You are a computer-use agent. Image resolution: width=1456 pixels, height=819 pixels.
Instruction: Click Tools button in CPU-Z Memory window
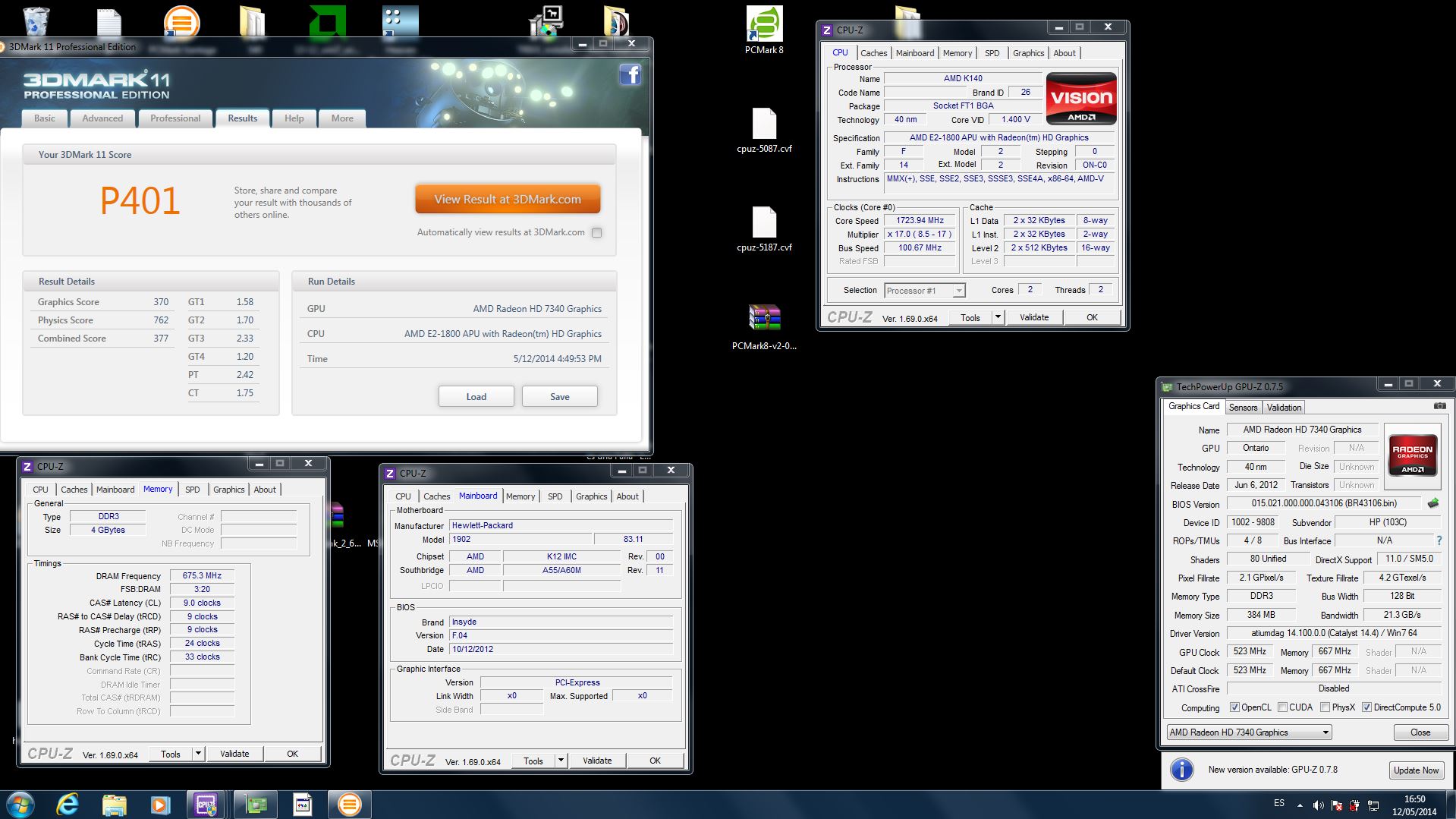click(171, 754)
